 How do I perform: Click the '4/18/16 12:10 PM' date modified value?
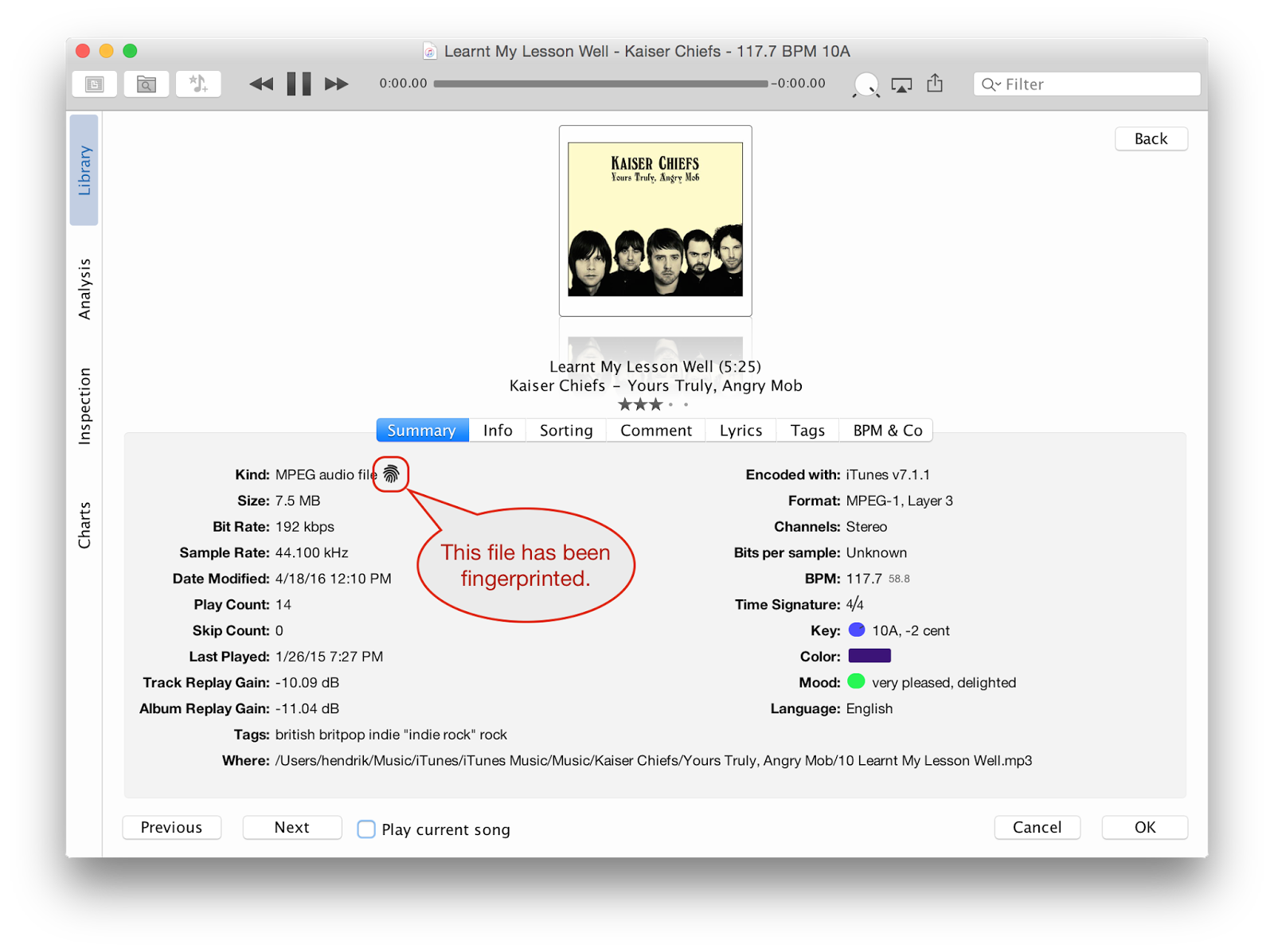click(334, 579)
